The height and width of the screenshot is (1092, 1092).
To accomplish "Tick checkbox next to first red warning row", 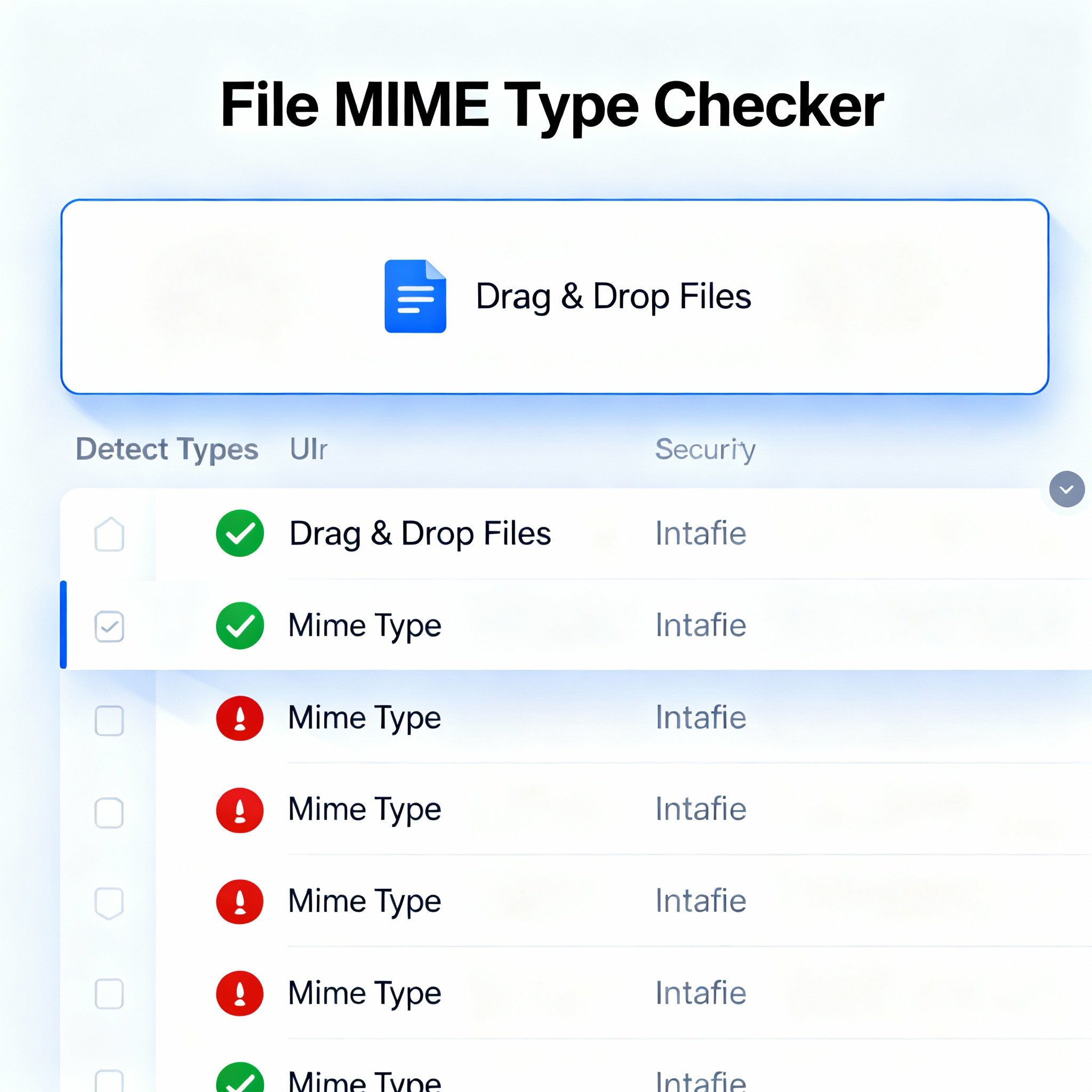I will click(109, 720).
